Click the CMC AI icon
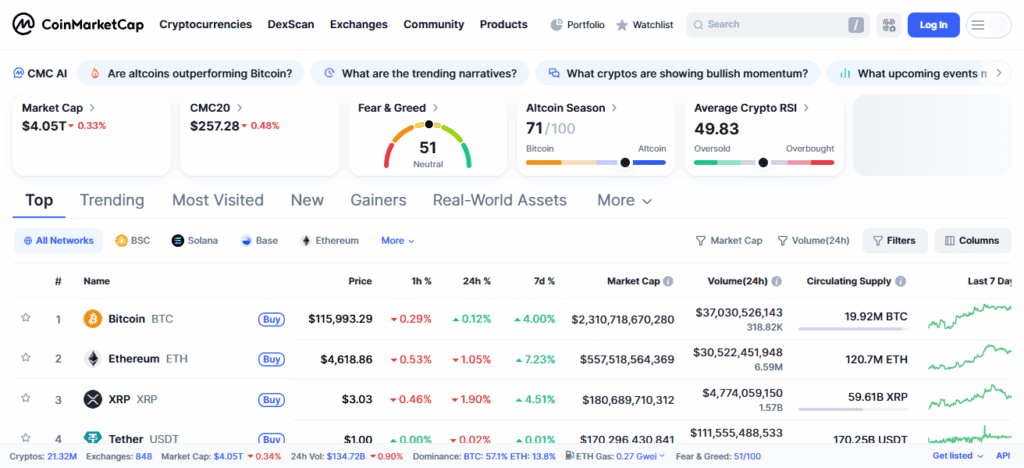 [19, 73]
